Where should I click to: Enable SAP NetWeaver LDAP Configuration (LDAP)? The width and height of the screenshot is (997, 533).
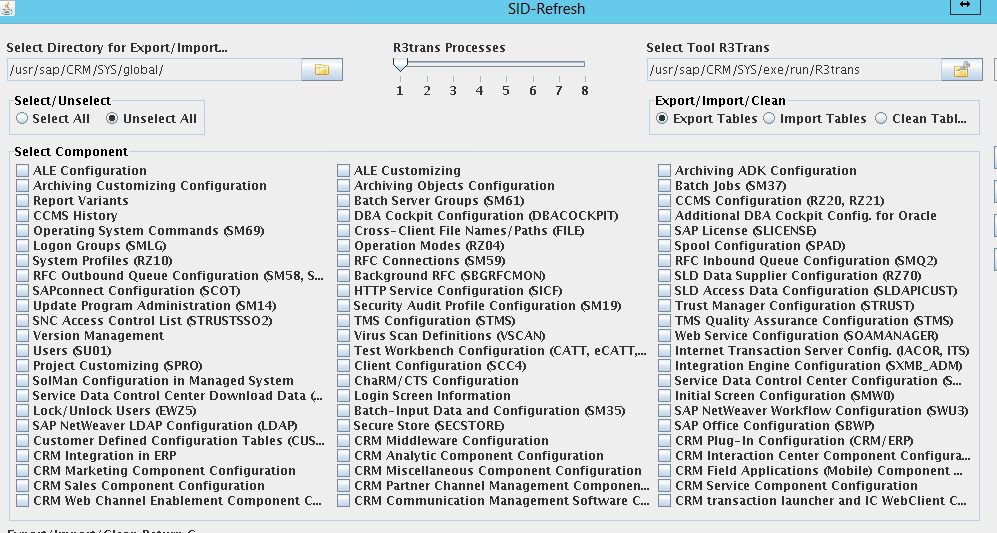[x=23, y=426]
